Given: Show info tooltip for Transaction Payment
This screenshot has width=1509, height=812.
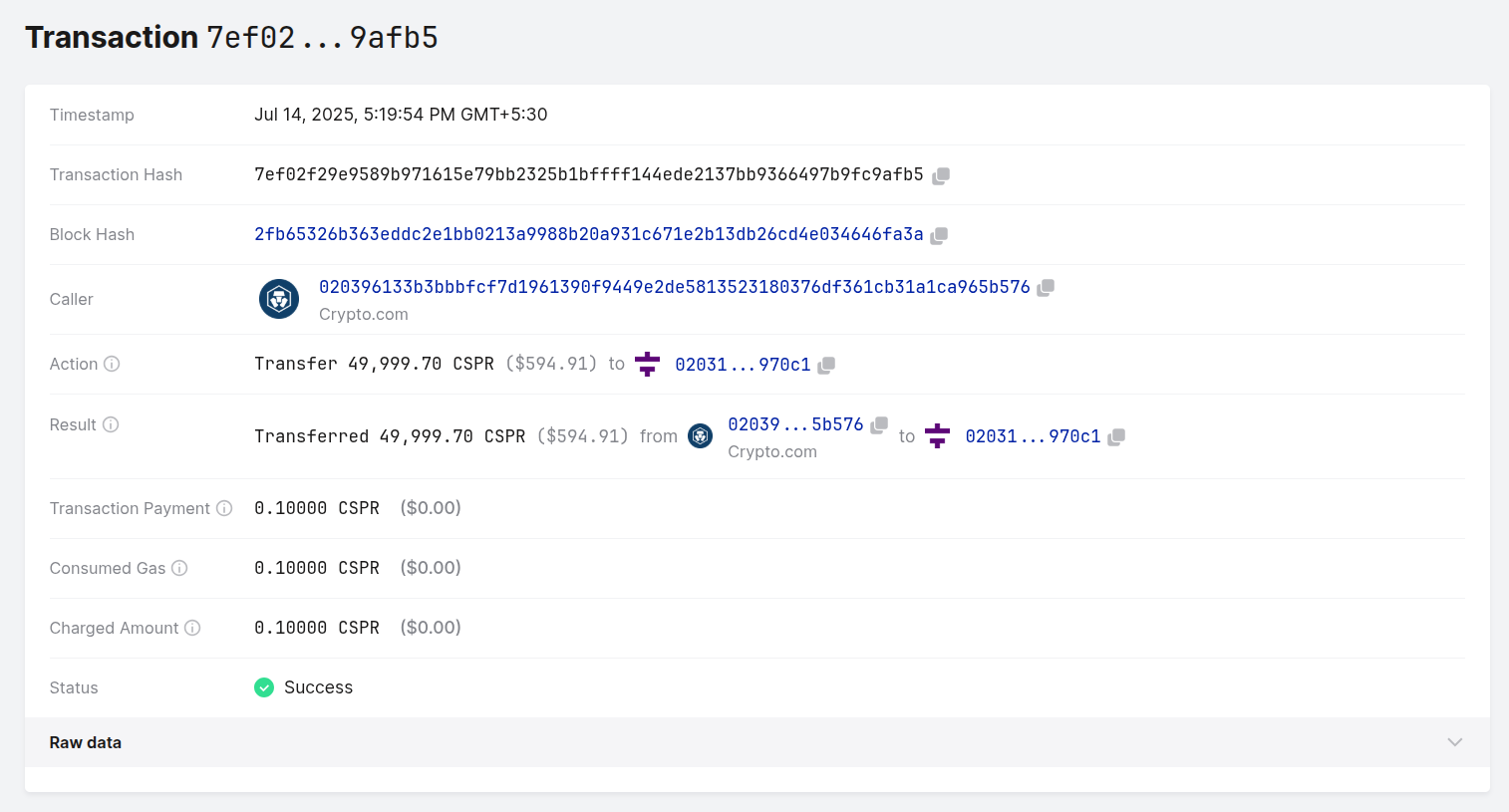Looking at the screenshot, I should point(224,508).
